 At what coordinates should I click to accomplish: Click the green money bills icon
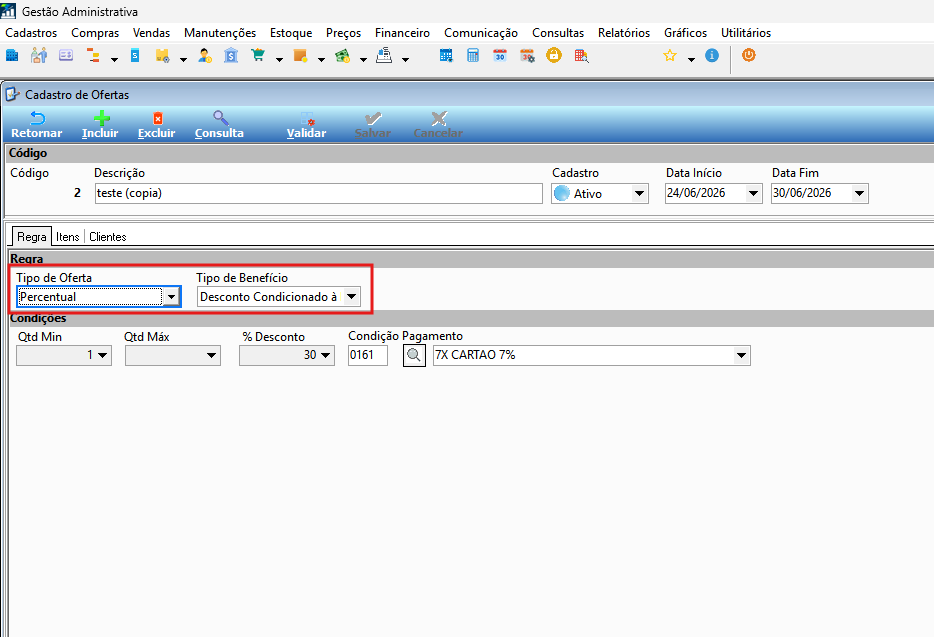click(x=343, y=56)
